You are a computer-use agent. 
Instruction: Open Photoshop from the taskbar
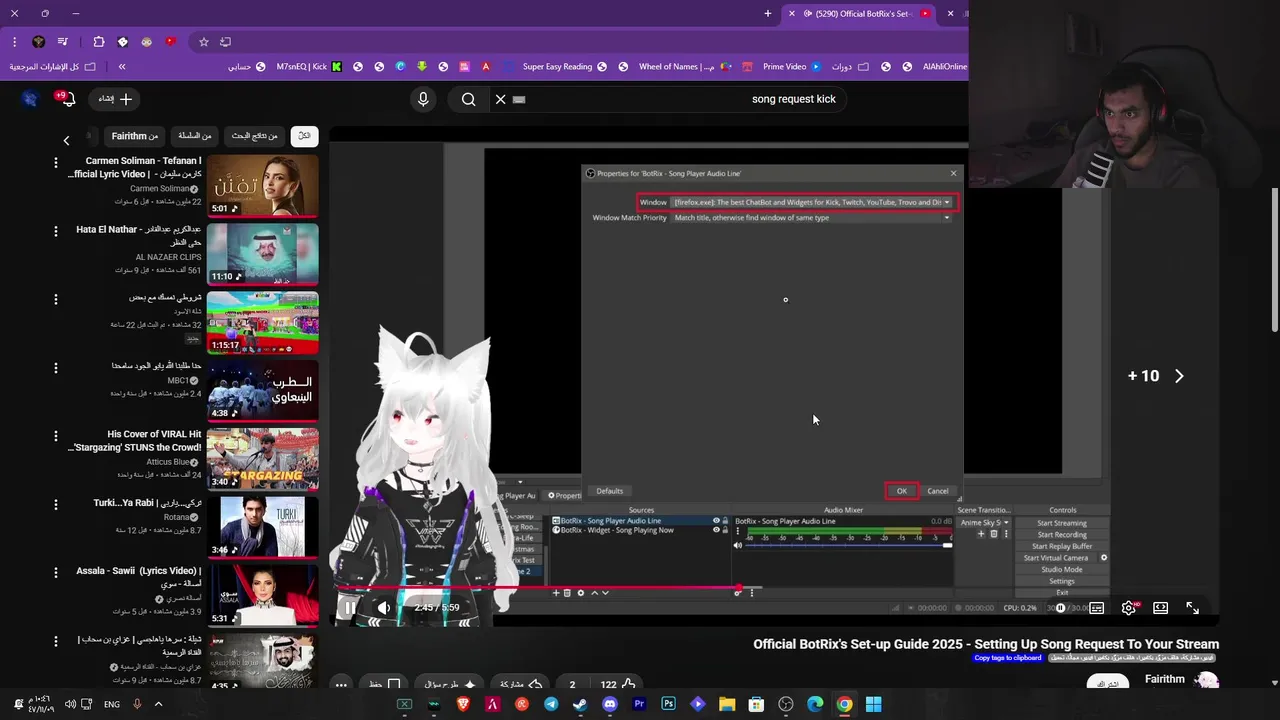[668, 704]
